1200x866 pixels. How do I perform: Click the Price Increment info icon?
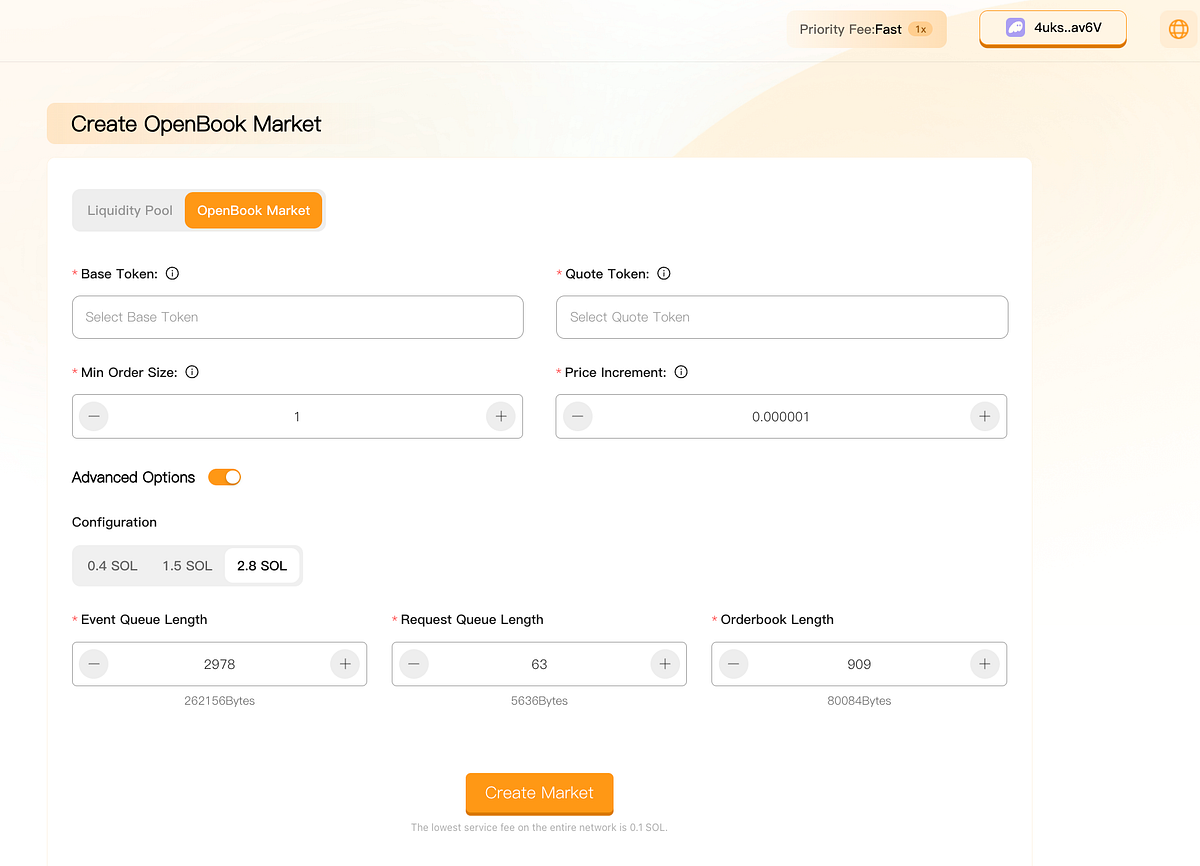680,371
